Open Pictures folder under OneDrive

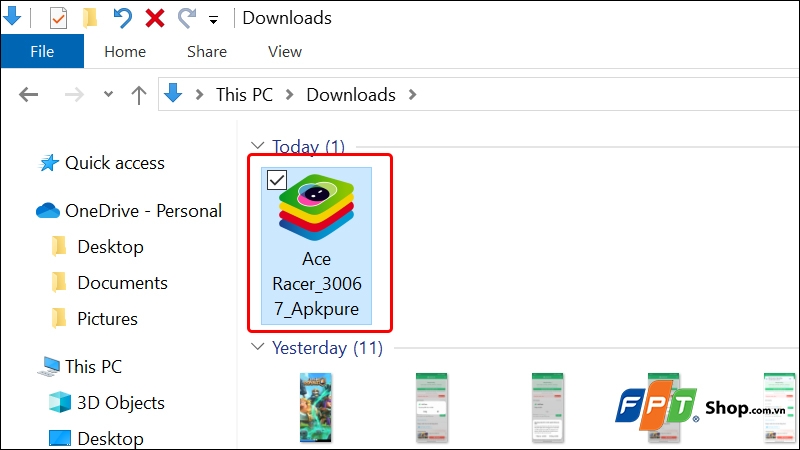pos(108,319)
